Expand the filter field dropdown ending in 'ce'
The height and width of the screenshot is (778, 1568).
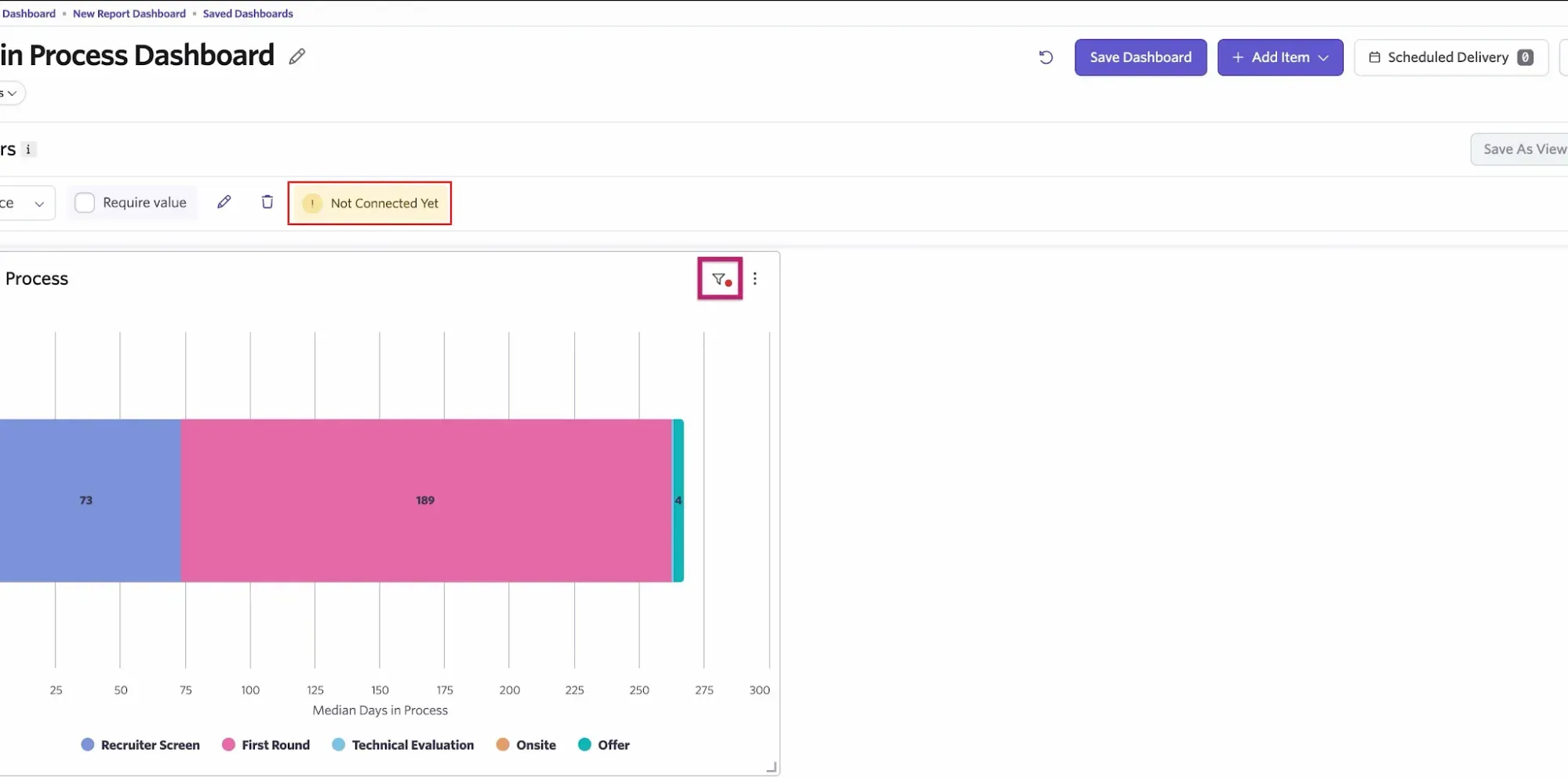pos(26,203)
